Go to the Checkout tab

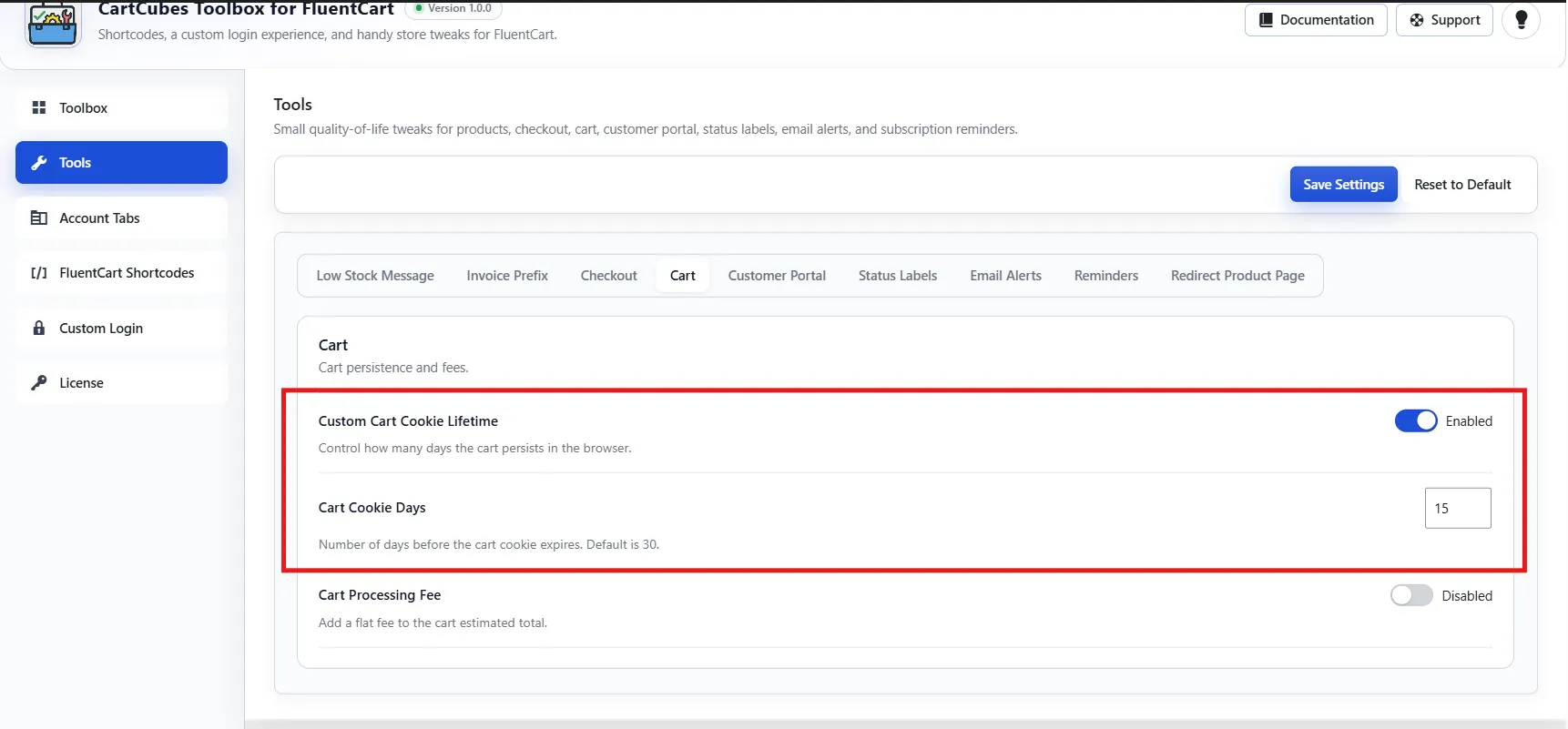click(609, 276)
